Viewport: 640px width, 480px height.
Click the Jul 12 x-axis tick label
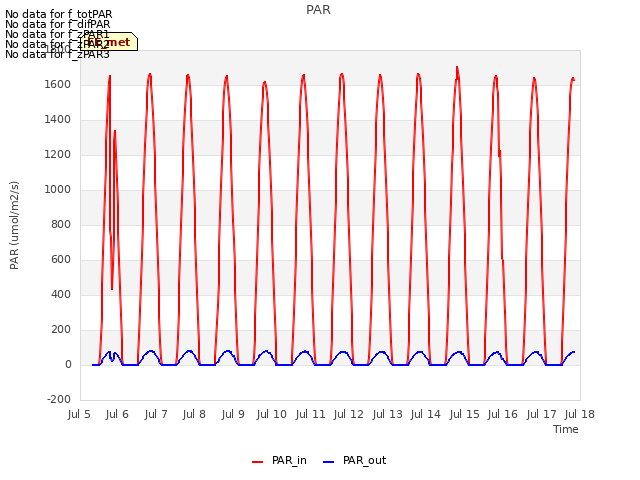[349, 415]
